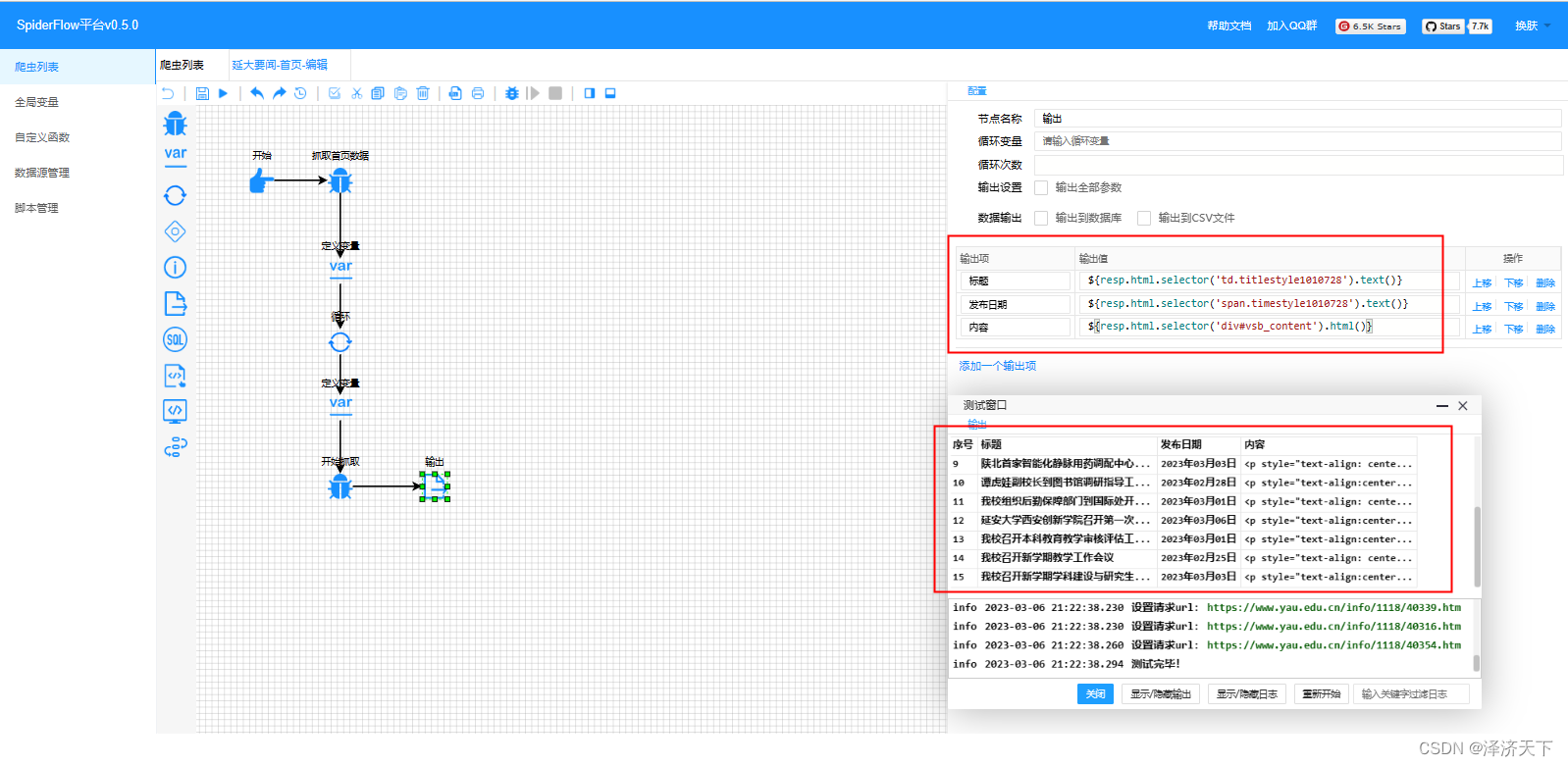Click the Gitee 6.5K Stars badge

click(1371, 26)
